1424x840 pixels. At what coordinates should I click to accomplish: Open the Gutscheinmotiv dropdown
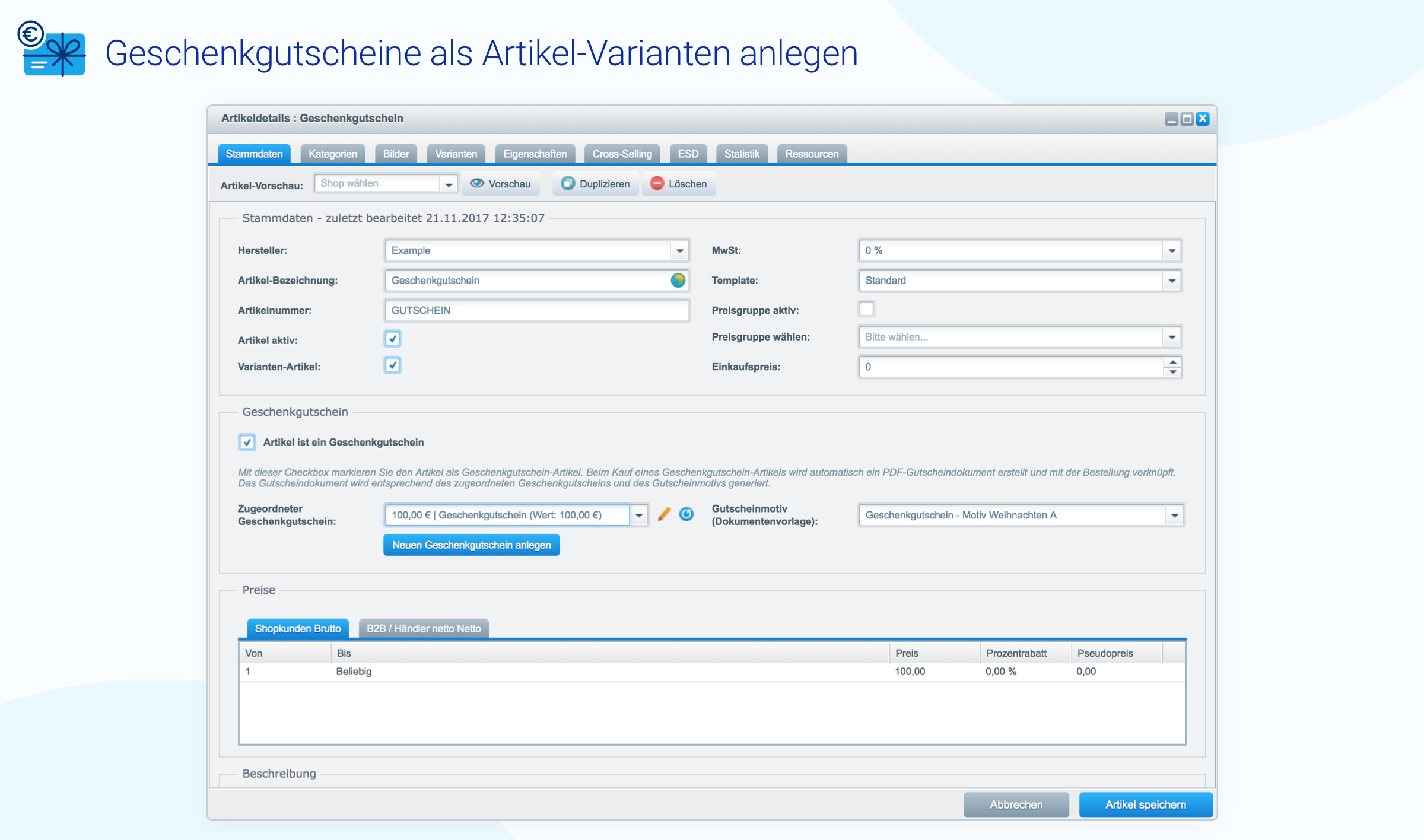coord(1174,515)
